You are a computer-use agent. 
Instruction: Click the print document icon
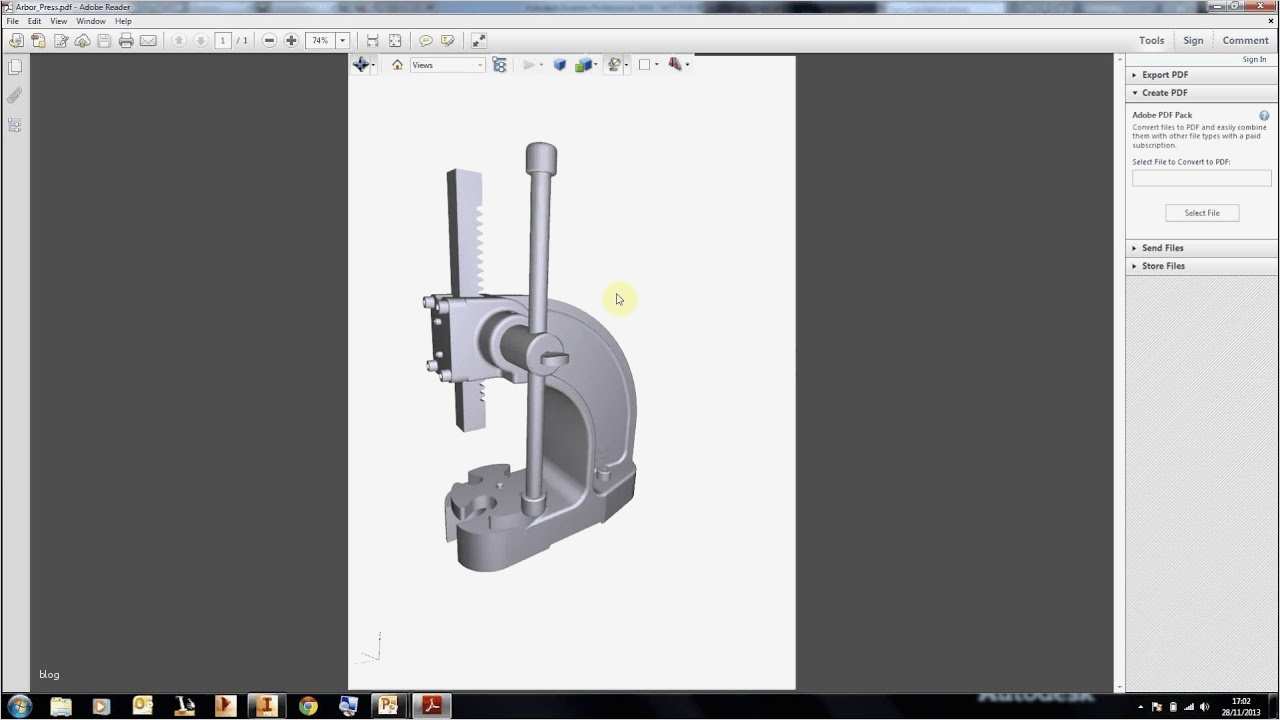click(x=126, y=41)
